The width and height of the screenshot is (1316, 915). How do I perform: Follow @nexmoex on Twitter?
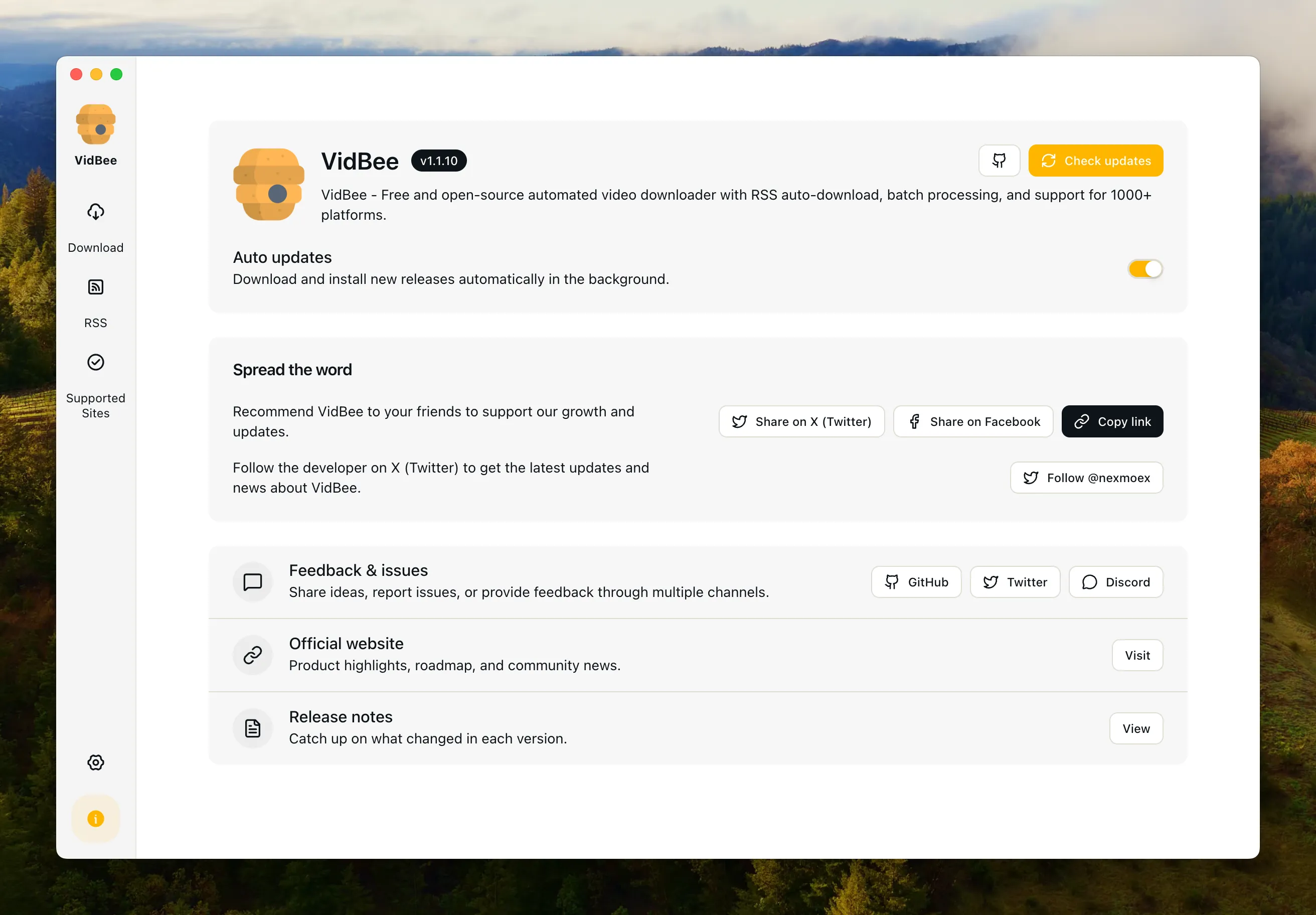click(1086, 478)
